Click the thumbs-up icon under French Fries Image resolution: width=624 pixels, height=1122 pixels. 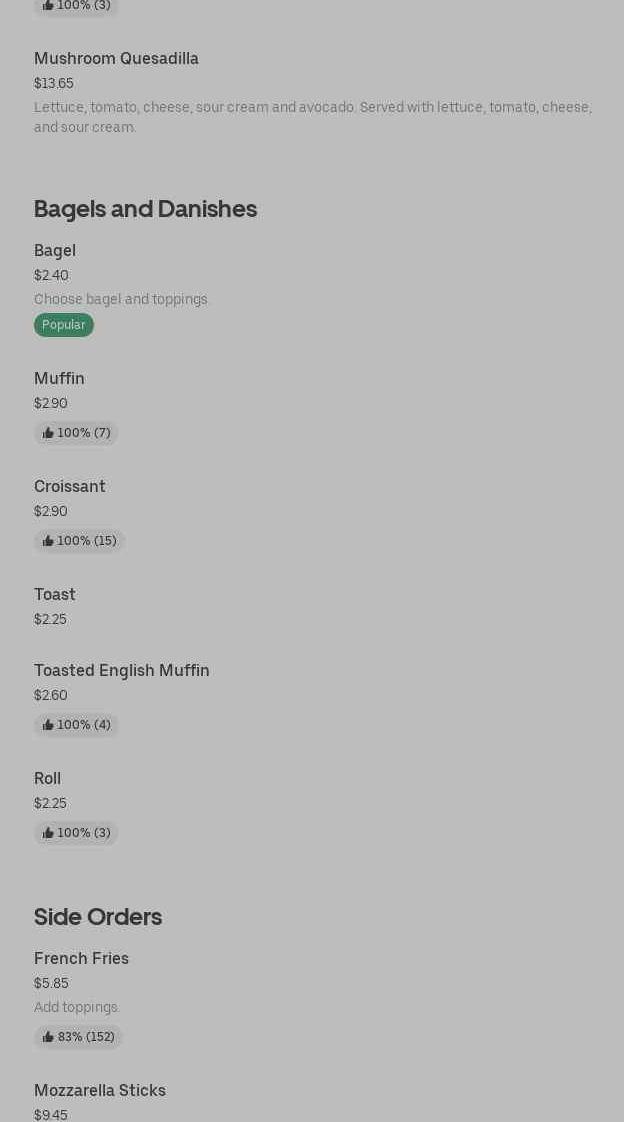(48, 1037)
